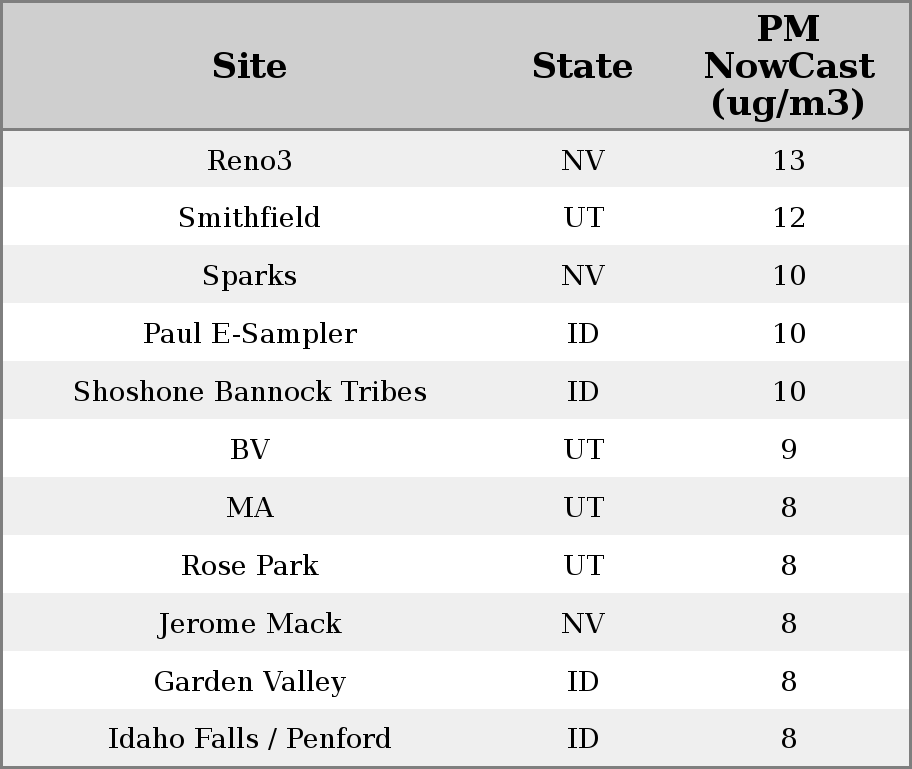
Task: Click the PM value 9 for BV
Action: pos(788,450)
